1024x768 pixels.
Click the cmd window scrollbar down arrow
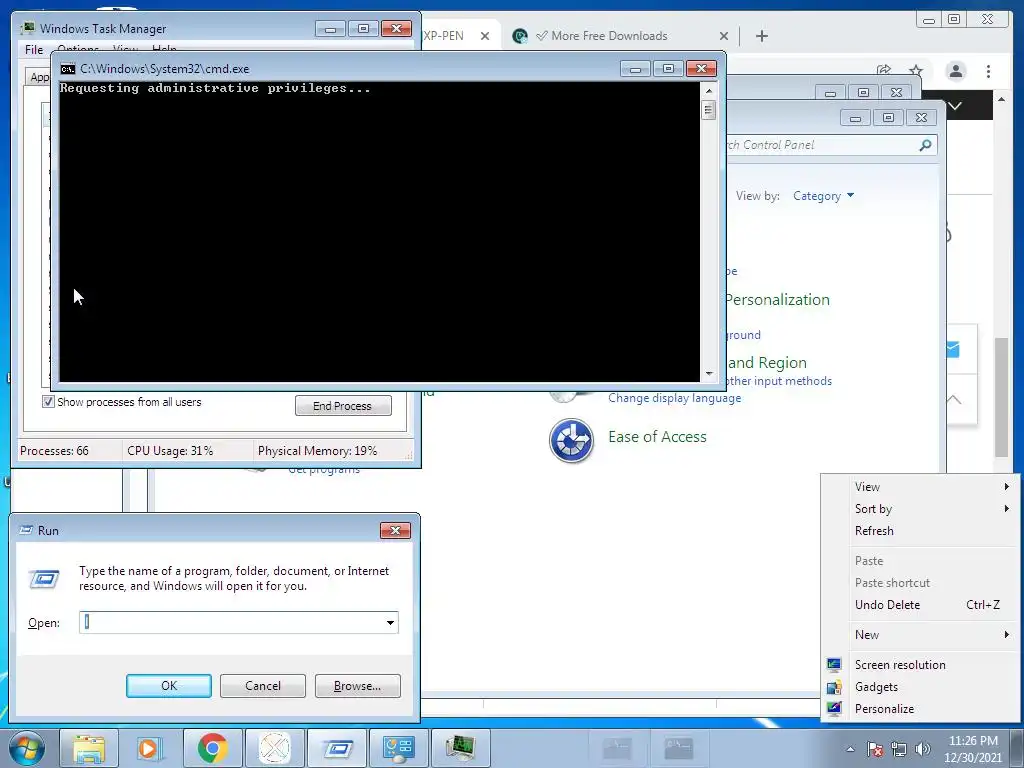tap(709, 374)
